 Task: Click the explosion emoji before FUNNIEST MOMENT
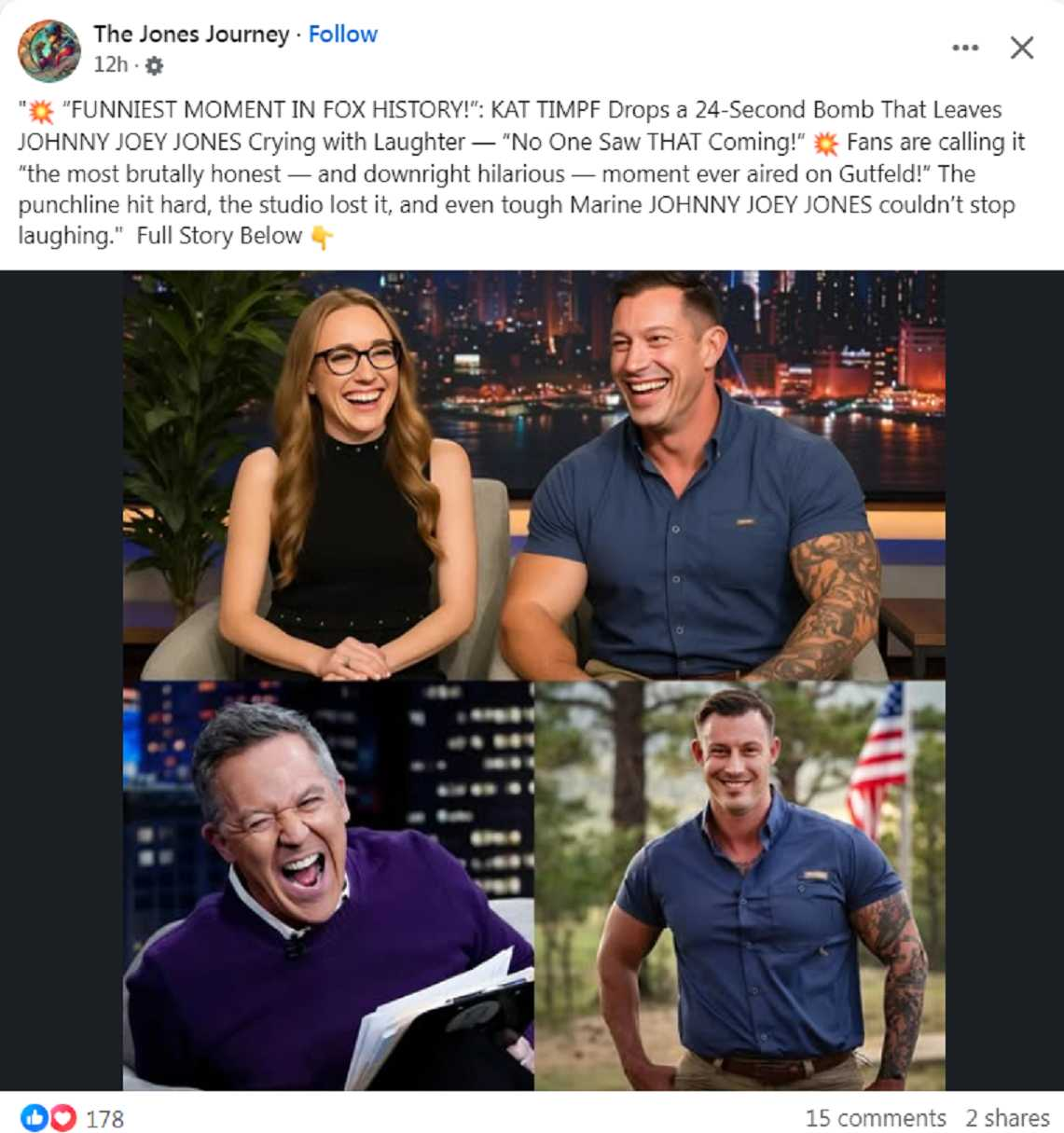tap(41, 111)
